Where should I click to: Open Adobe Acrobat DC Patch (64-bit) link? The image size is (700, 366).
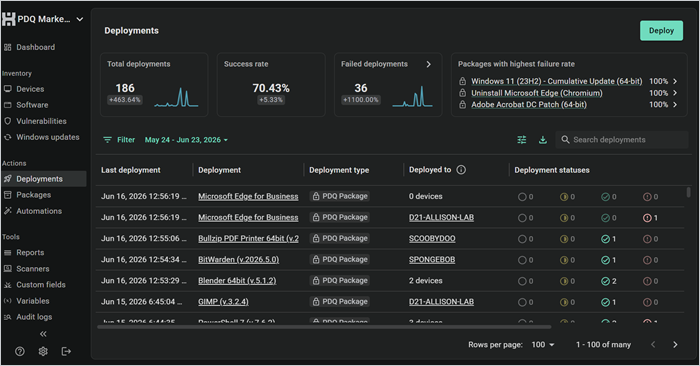click(529, 104)
